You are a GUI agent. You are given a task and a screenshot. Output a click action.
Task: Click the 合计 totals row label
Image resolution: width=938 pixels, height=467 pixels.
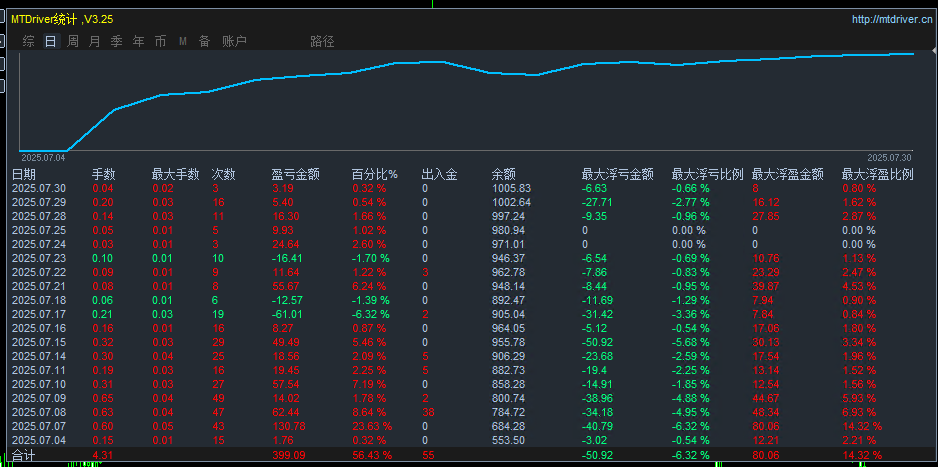pos(24,456)
